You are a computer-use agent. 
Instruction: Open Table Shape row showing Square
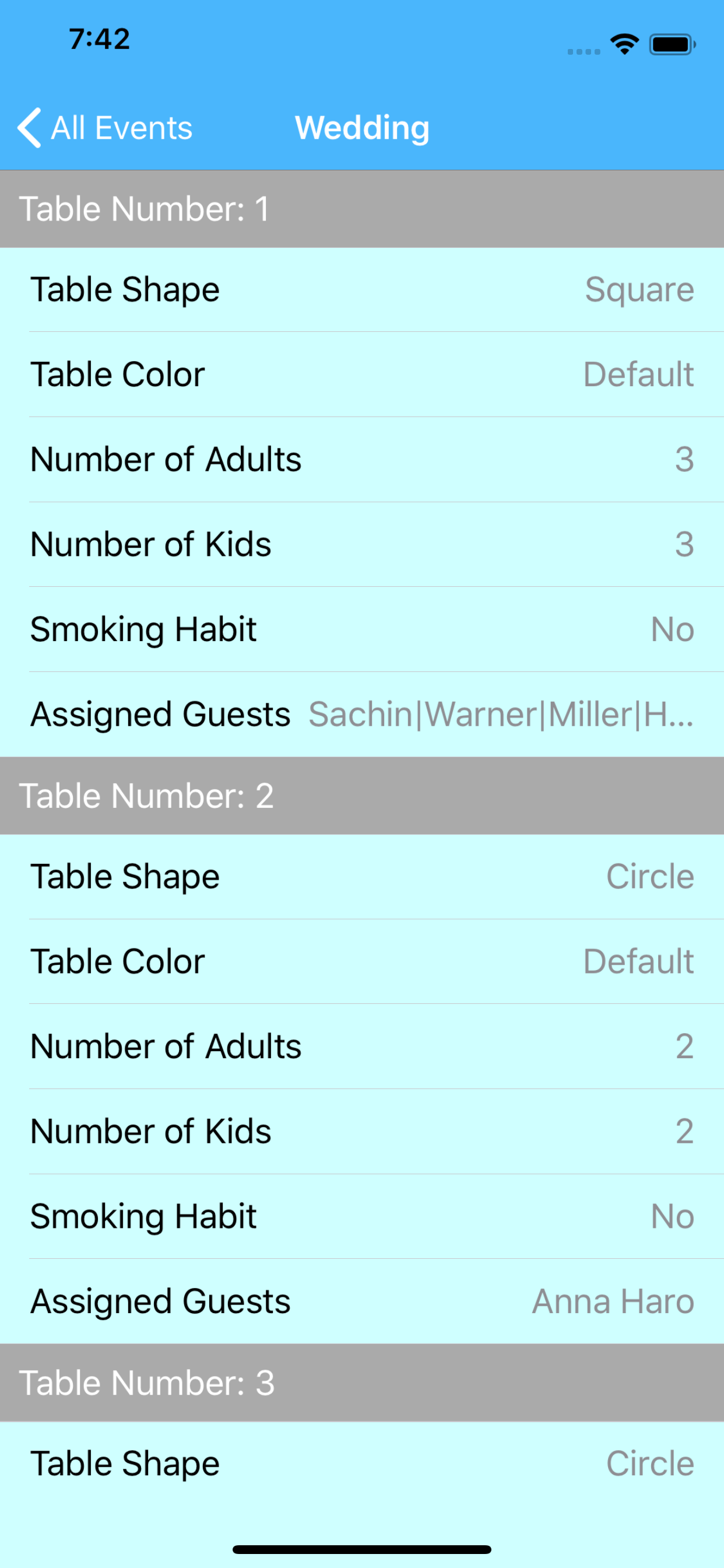coord(362,290)
